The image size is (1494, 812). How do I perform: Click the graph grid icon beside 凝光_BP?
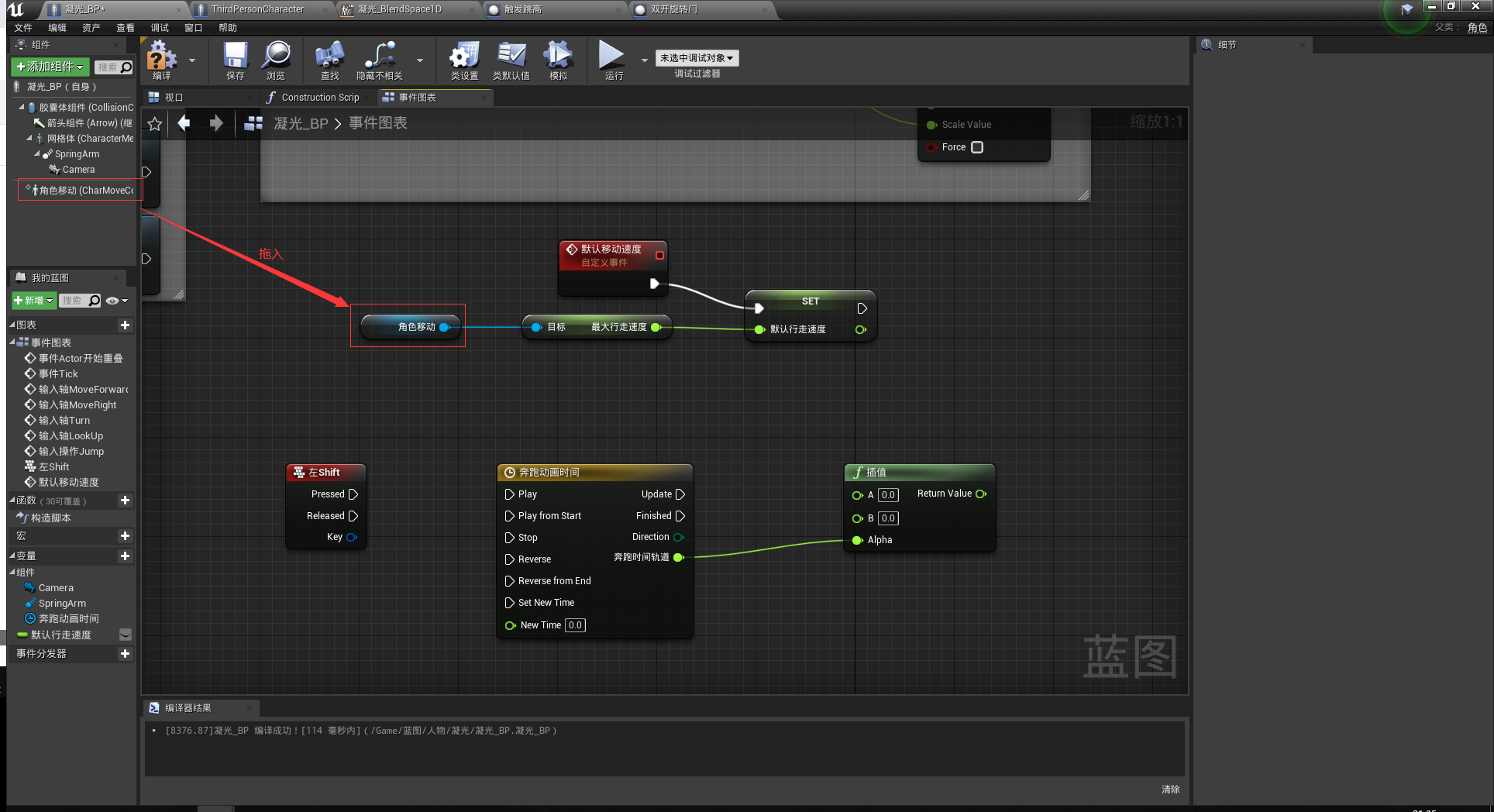click(253, 123)
